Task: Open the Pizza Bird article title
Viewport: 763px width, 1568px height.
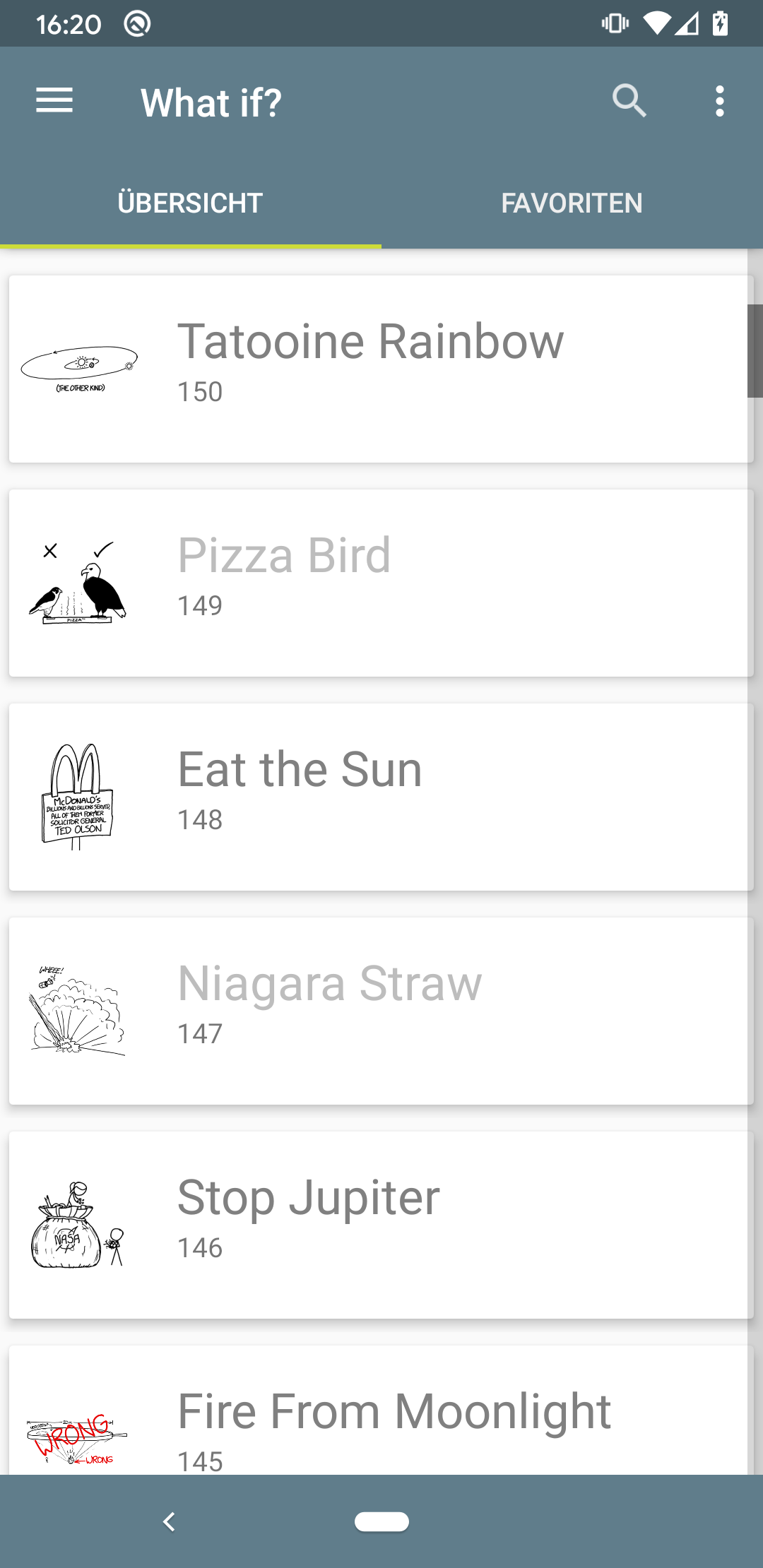Action: coord(284,556)
